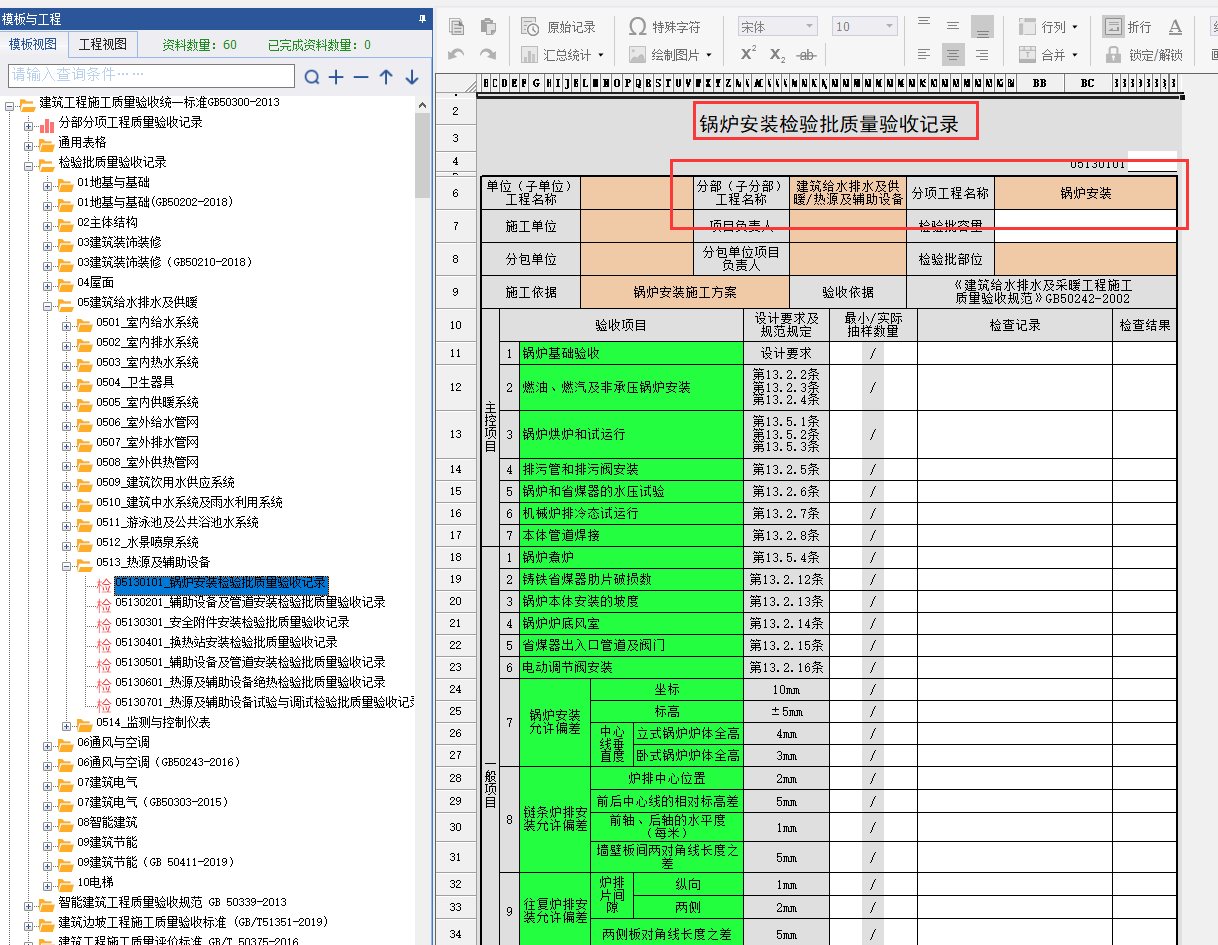This screenshot has width=1218, height=945.
Task: Open 05130701_热源及辅助设备试验与调试 record
Action: 264,702
